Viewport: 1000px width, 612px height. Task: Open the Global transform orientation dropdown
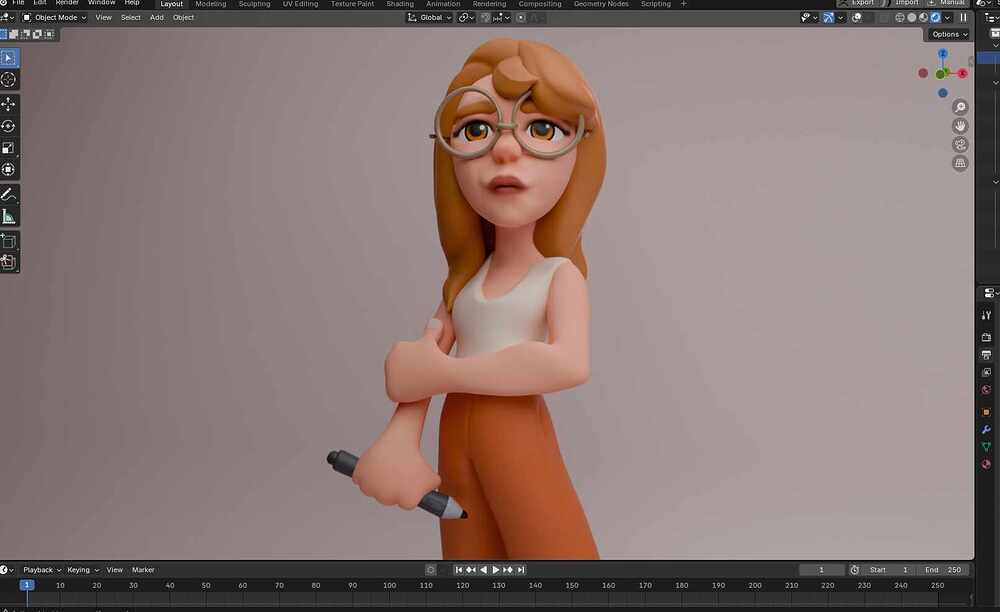click(x=429, y=18)
